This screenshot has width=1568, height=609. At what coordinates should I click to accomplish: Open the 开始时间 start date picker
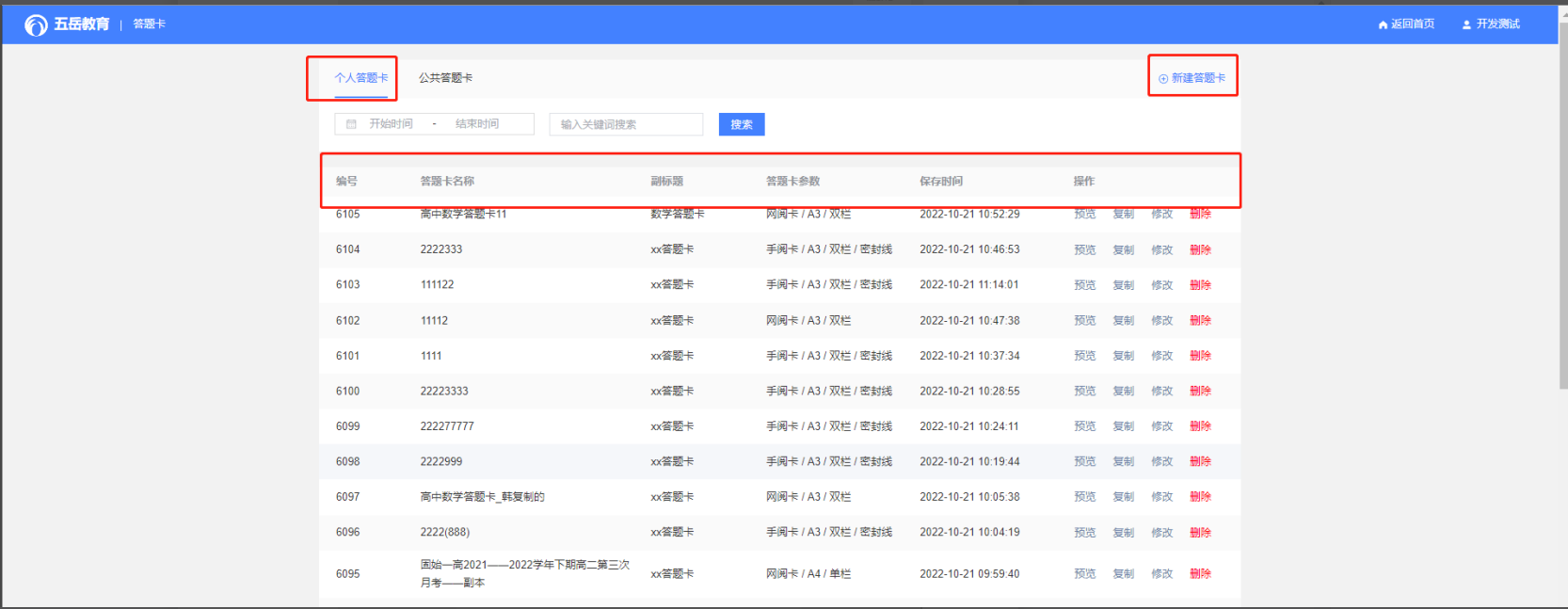(x=391, y=124)
